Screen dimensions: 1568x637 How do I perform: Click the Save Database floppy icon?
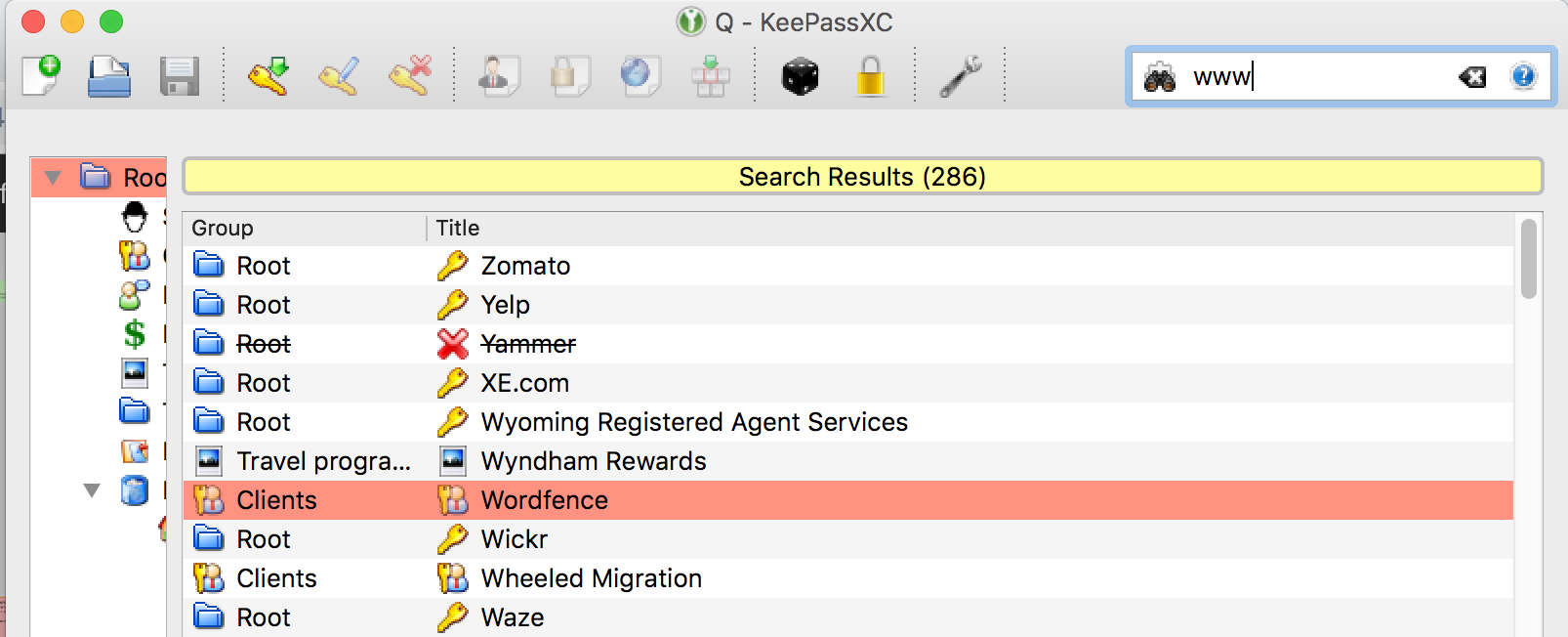[x=181, y=76]
